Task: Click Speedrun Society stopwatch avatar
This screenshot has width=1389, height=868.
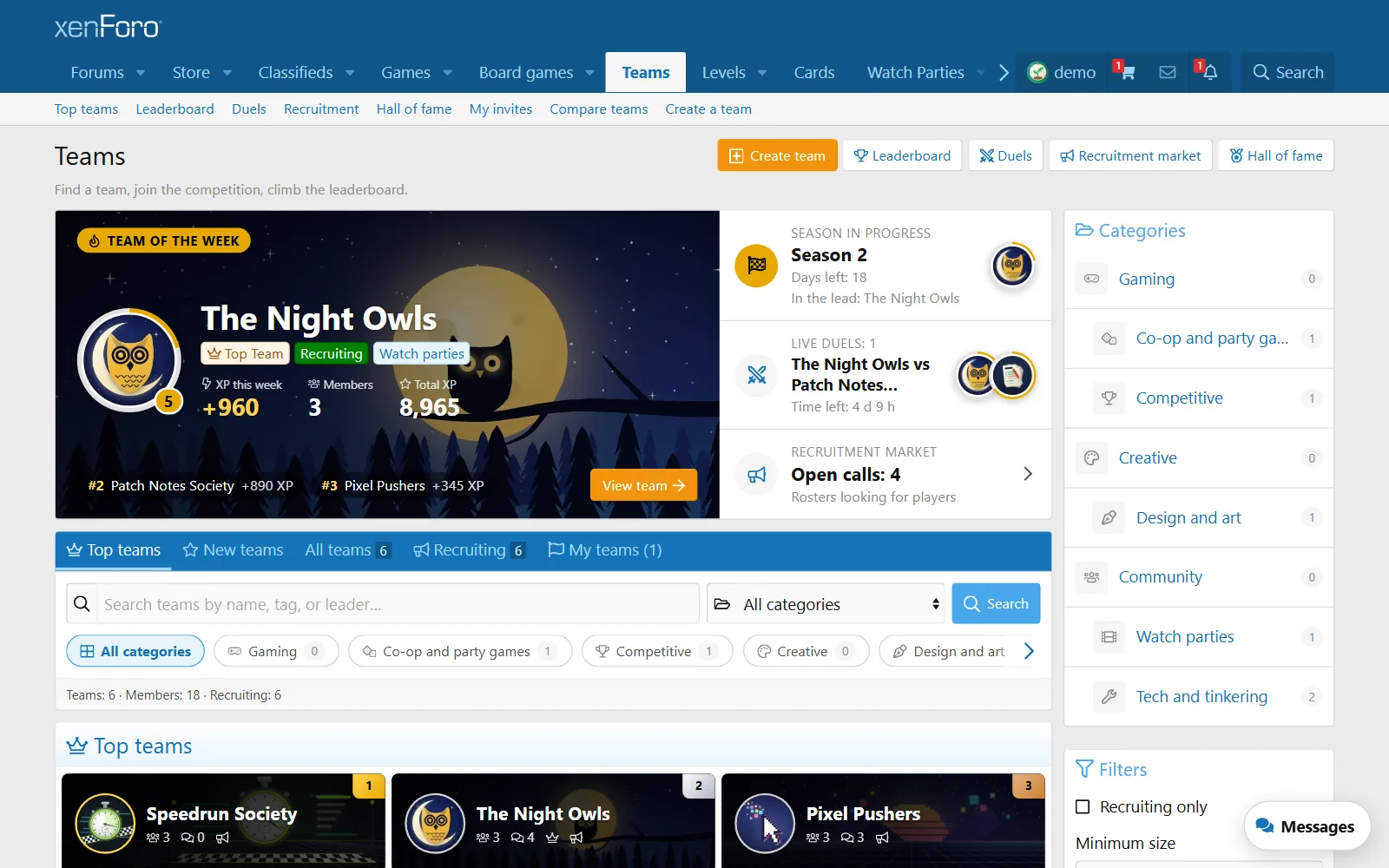Action: (105, 823)
